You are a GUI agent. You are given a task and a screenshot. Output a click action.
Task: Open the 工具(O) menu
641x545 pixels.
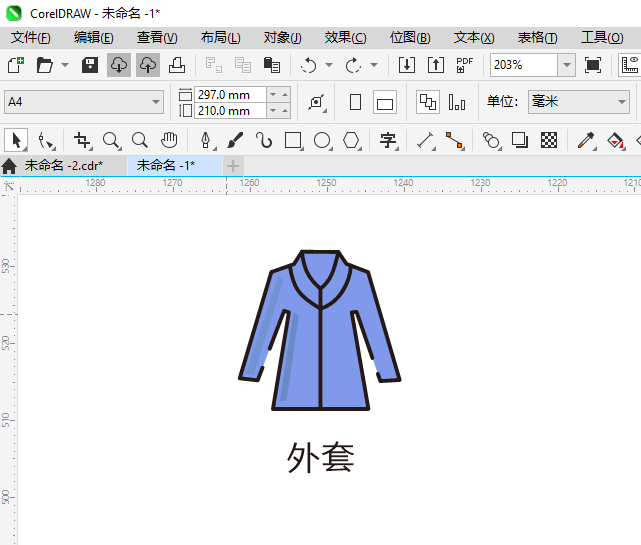point(602,38)
